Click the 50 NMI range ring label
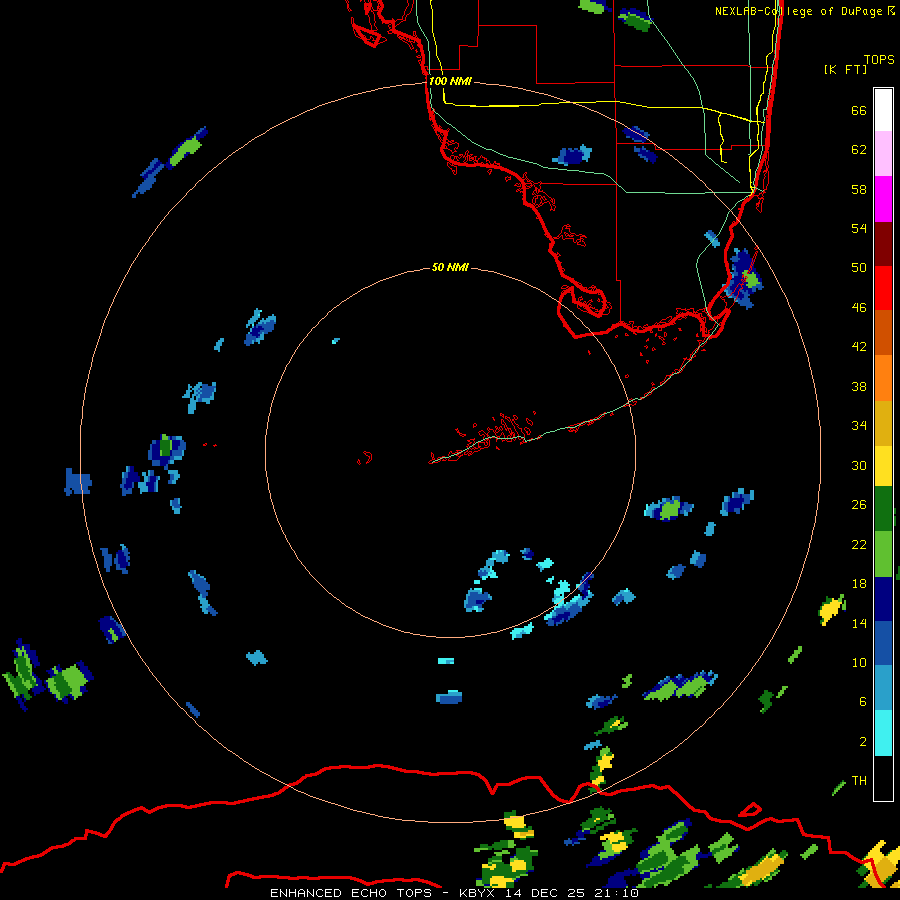Viewport: 900px width, 900px height. (450, 267)
